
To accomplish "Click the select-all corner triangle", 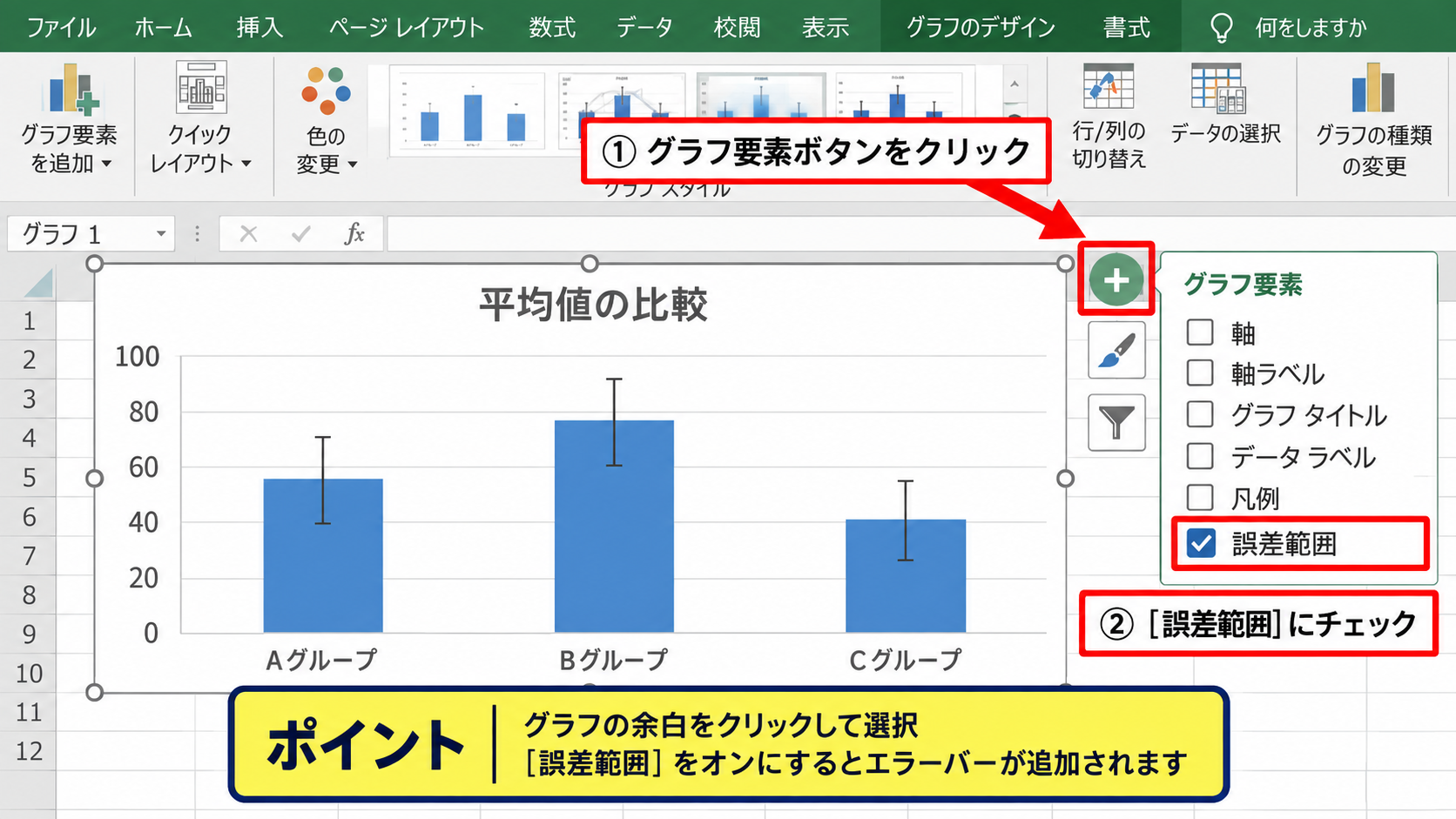I will tap(39, 283).
